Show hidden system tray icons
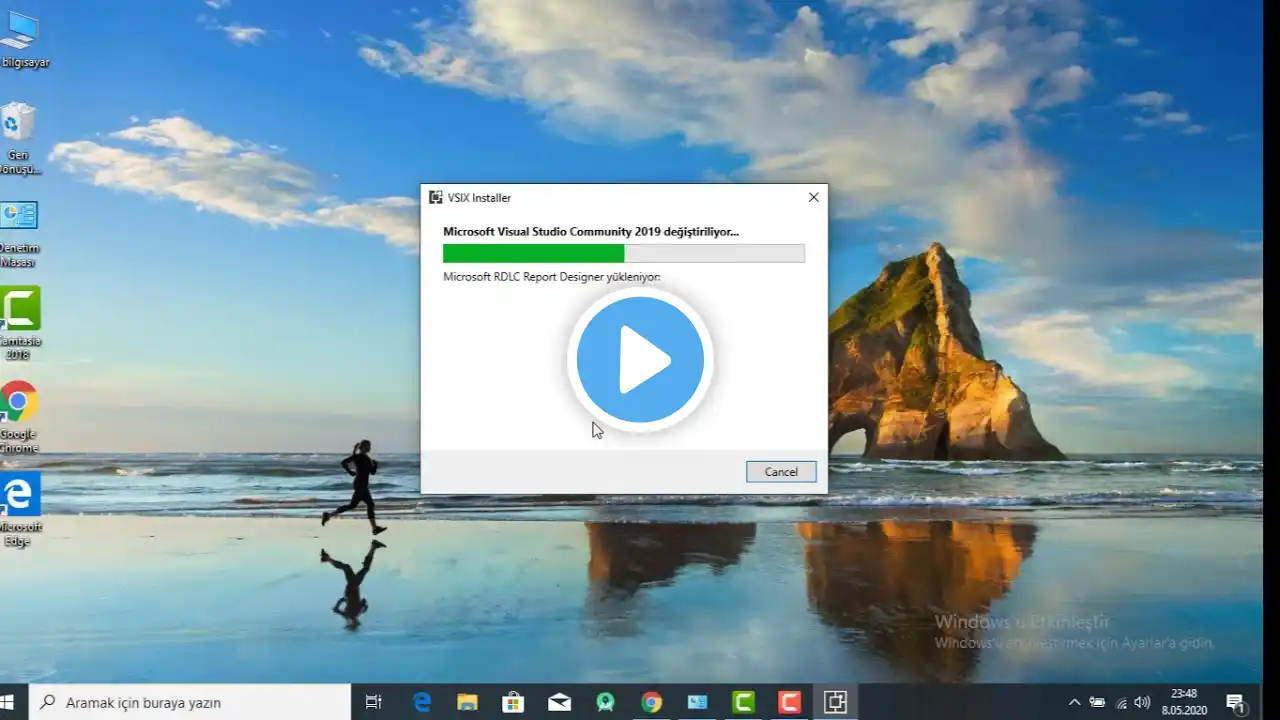Screen dimensions: 1280x720 pyautogui.click(x=1074, y=702)
